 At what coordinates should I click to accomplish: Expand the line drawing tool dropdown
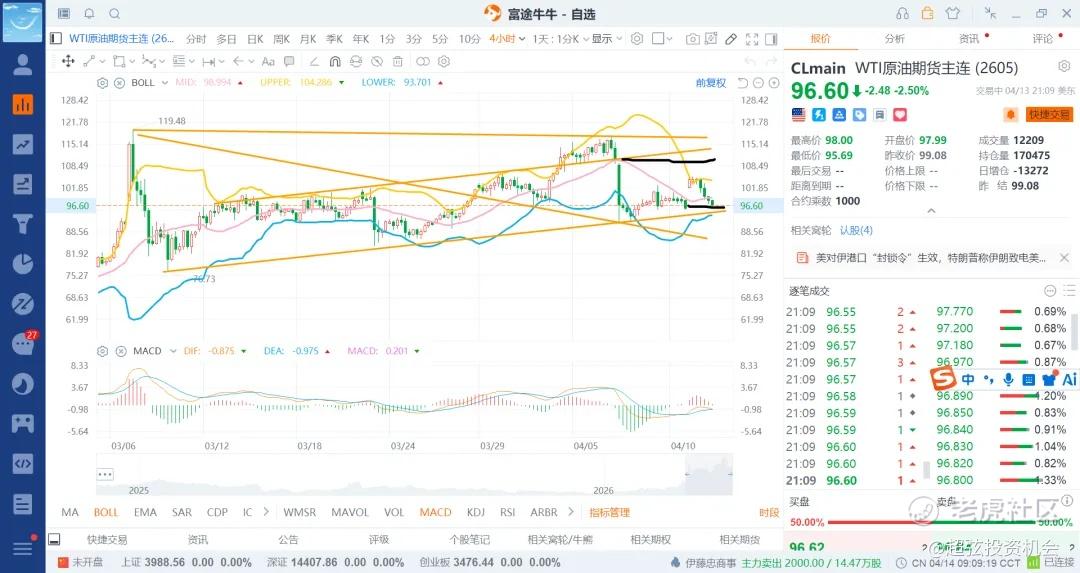103,61
